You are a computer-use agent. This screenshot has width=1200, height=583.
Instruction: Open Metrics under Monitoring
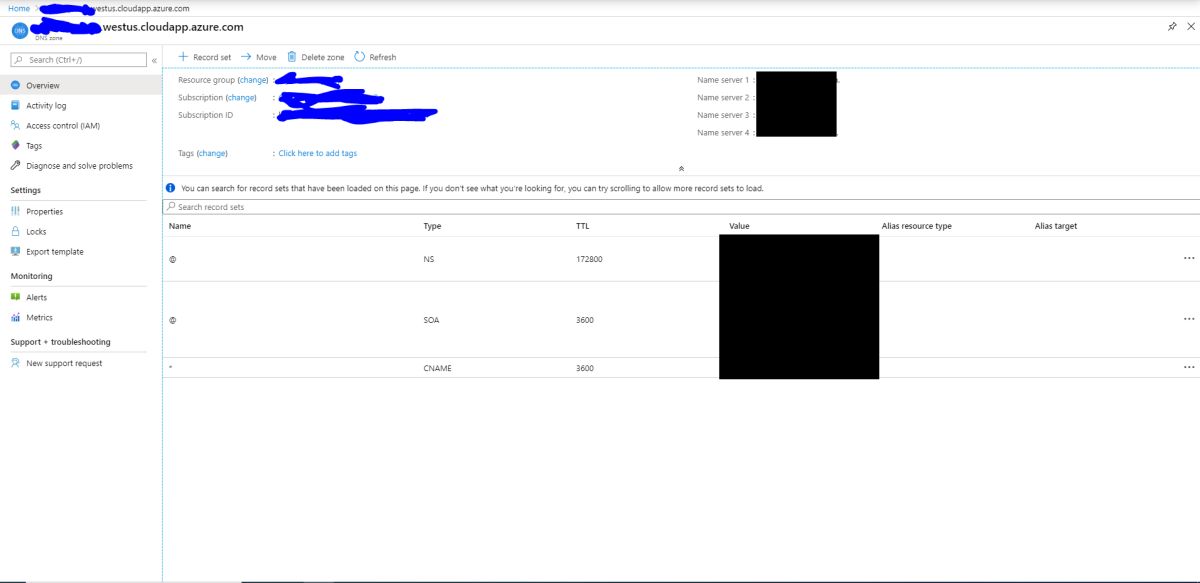(40, 318)
